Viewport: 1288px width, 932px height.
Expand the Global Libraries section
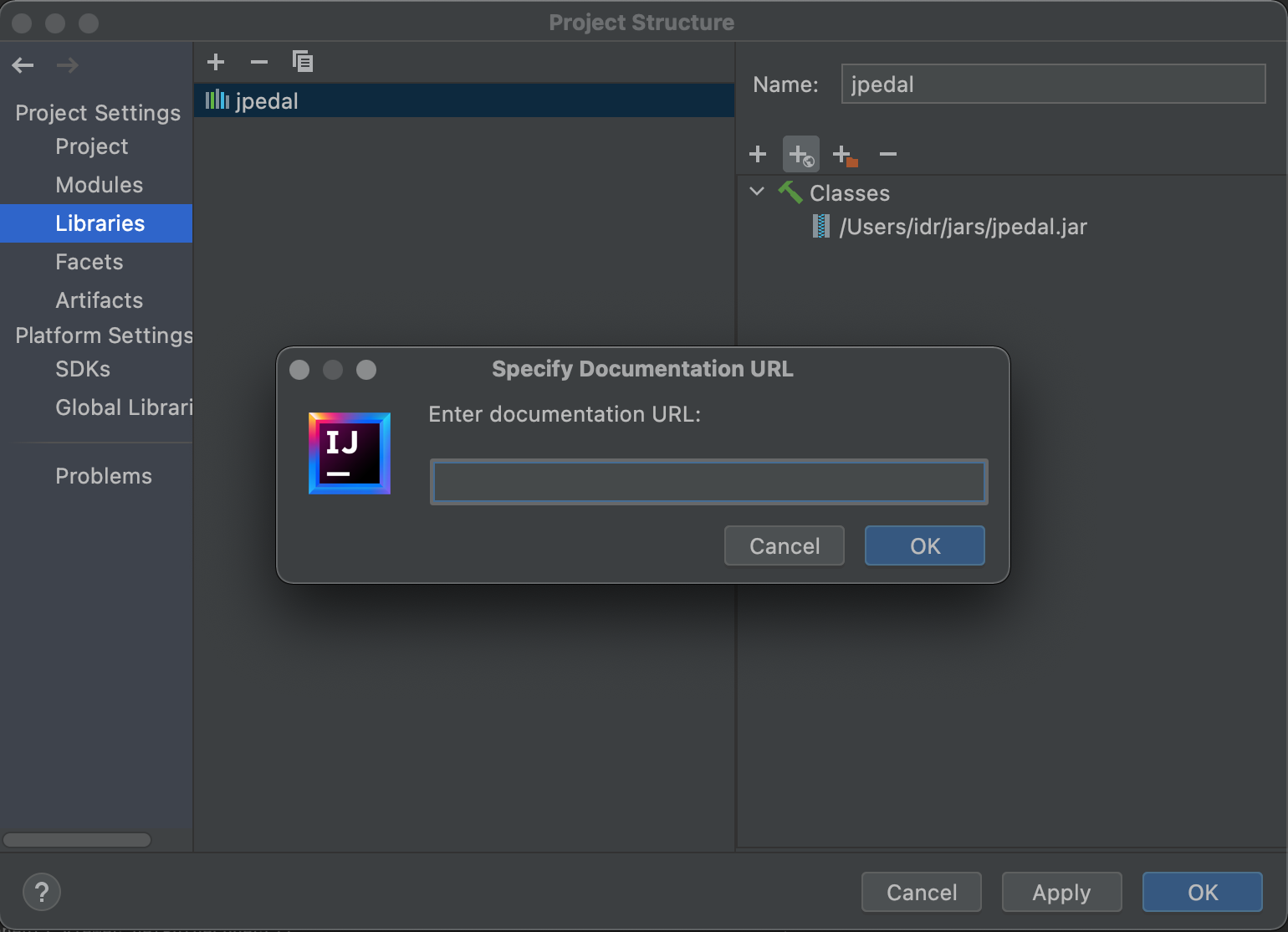pos(123,407)
